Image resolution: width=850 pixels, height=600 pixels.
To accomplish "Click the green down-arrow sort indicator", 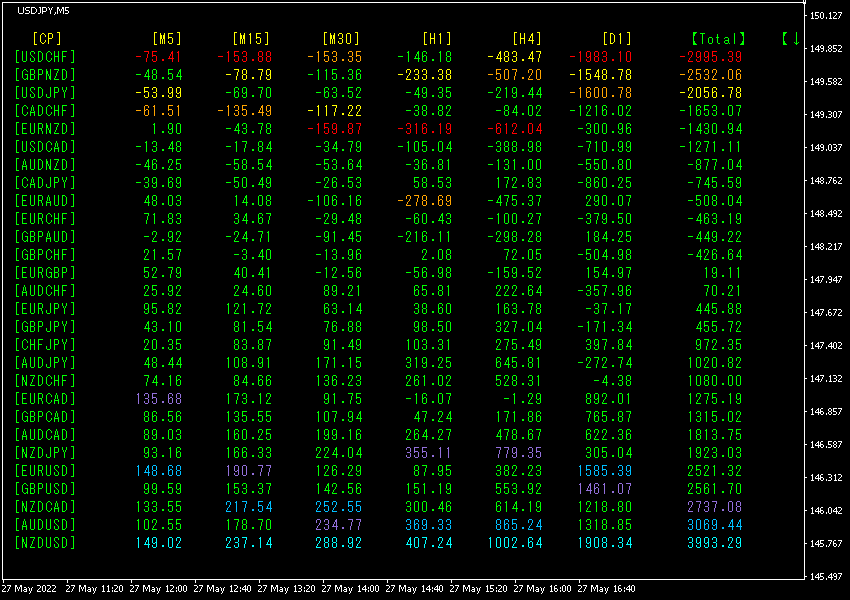I will [x=796, y=38].
